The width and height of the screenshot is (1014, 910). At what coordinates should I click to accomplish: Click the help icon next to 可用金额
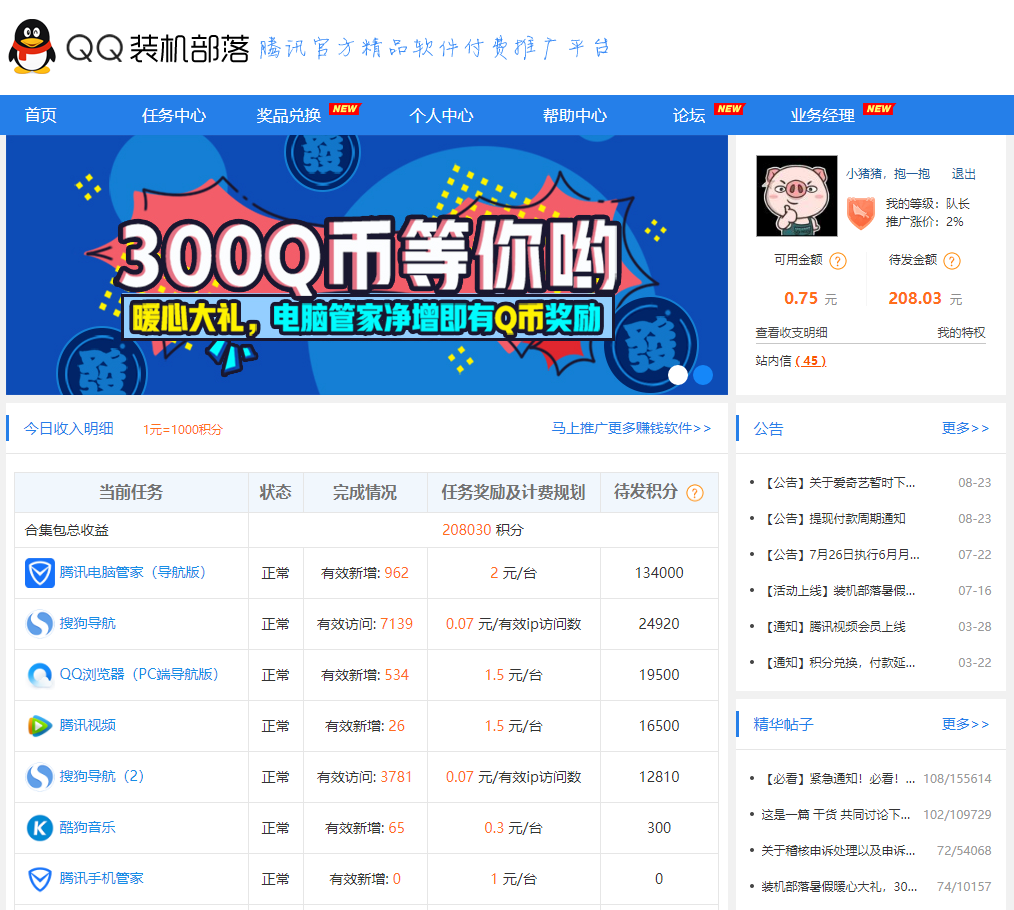click(837, 261)
